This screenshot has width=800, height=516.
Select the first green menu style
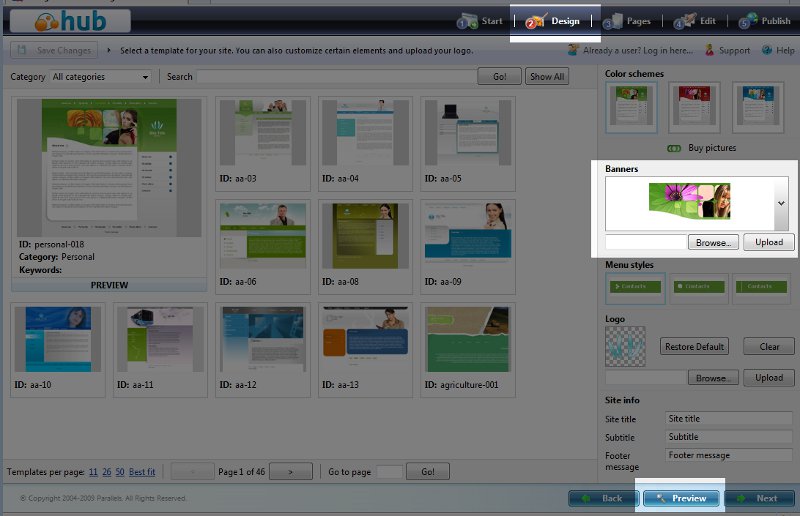[633, 287]
